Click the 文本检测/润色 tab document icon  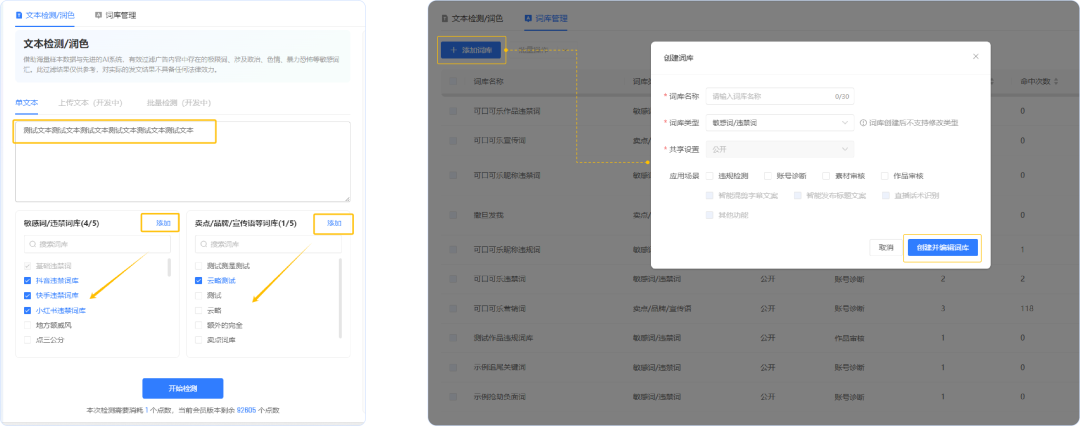click(18, 16)
